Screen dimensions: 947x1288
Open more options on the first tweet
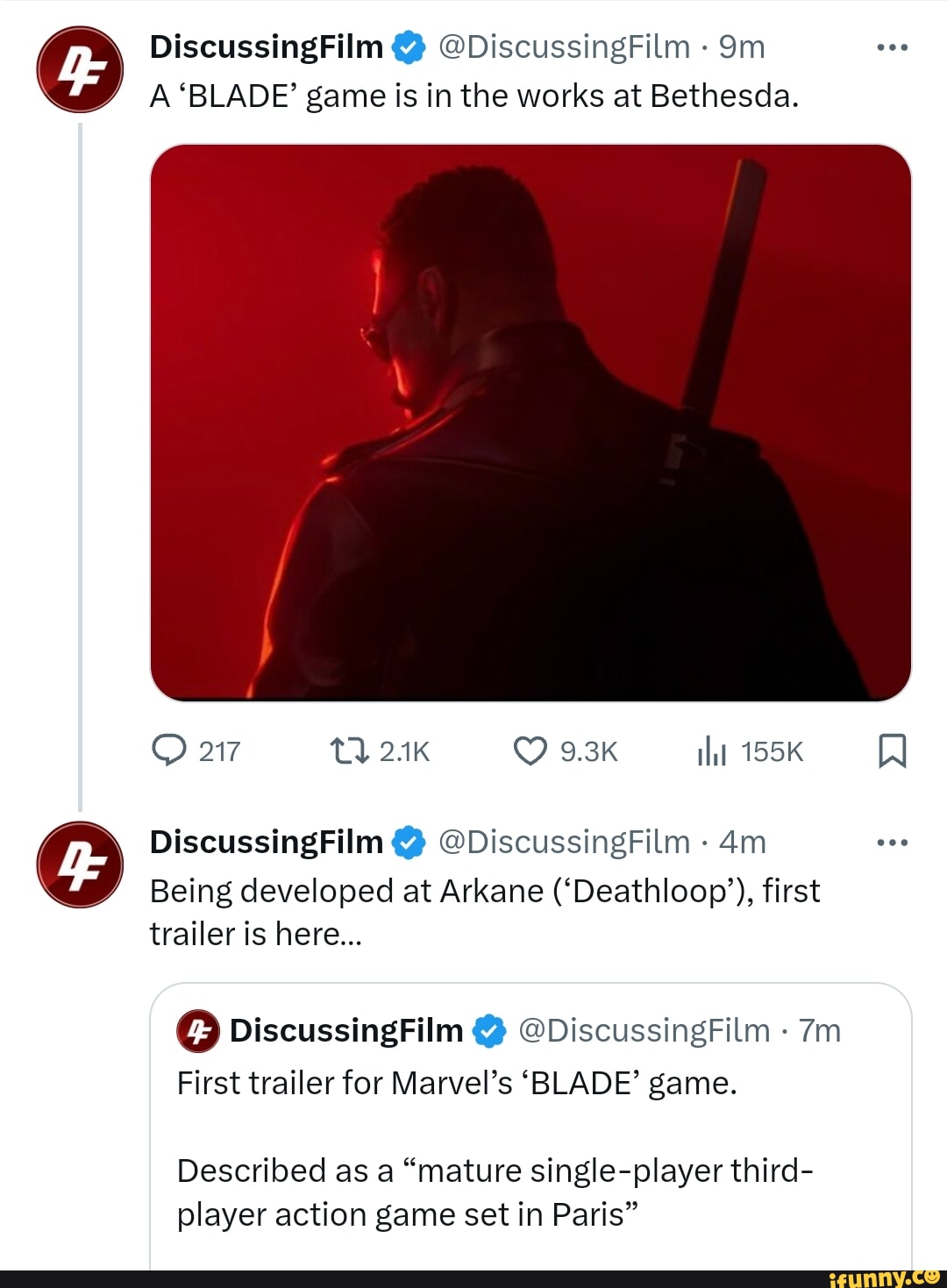coord(892,47)
